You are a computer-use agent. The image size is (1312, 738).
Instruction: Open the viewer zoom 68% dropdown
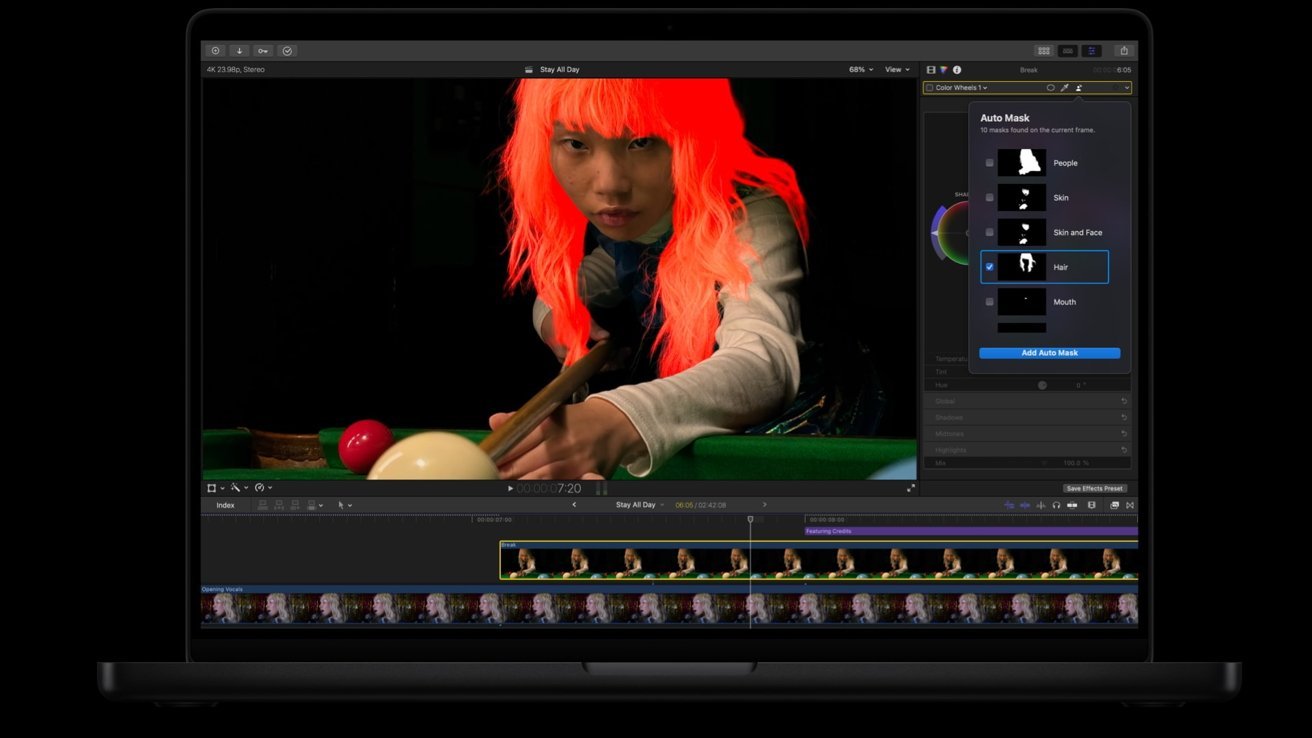point(861,70)
